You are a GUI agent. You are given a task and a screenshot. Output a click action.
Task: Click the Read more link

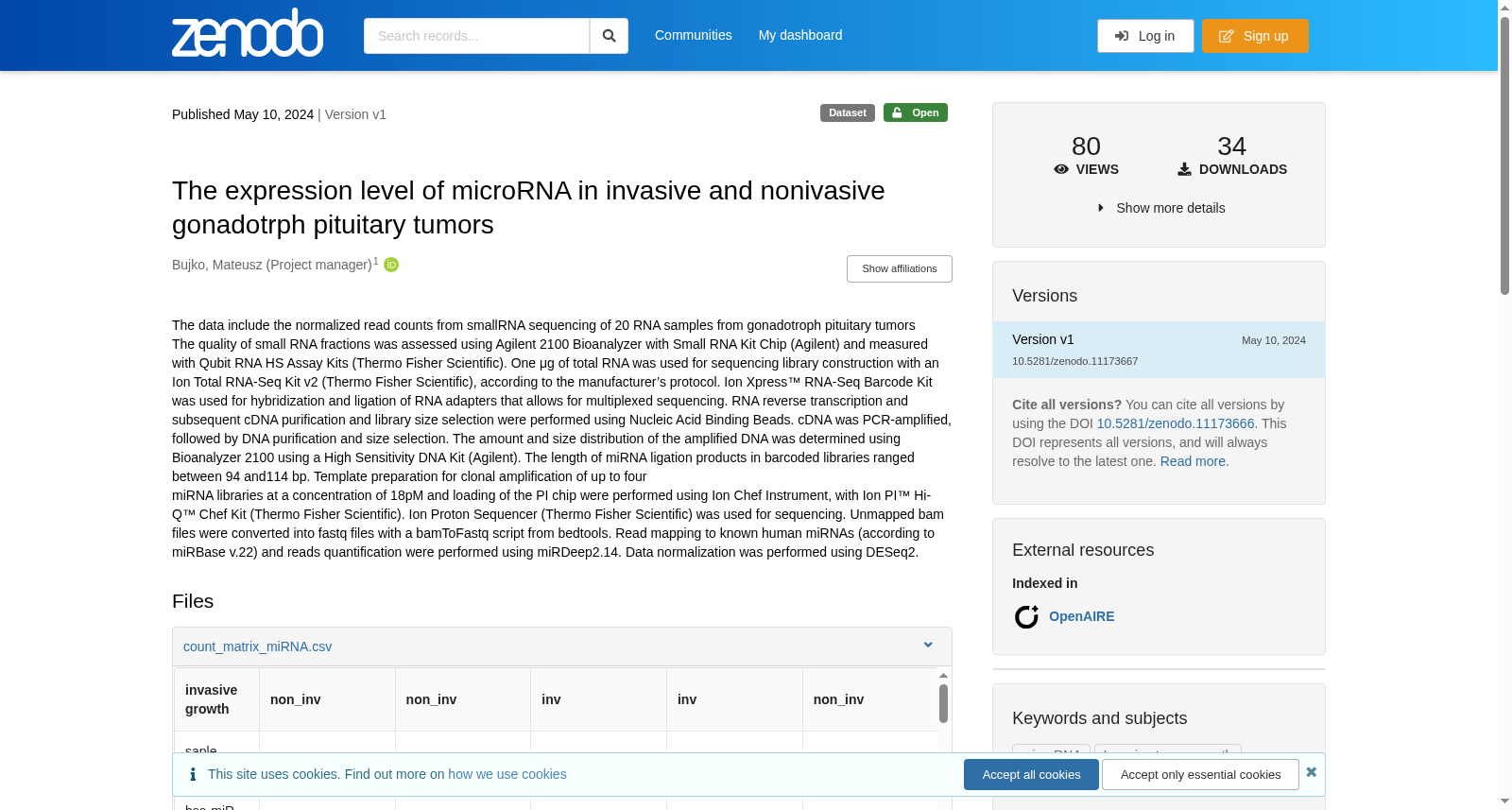pos(1194,461)
